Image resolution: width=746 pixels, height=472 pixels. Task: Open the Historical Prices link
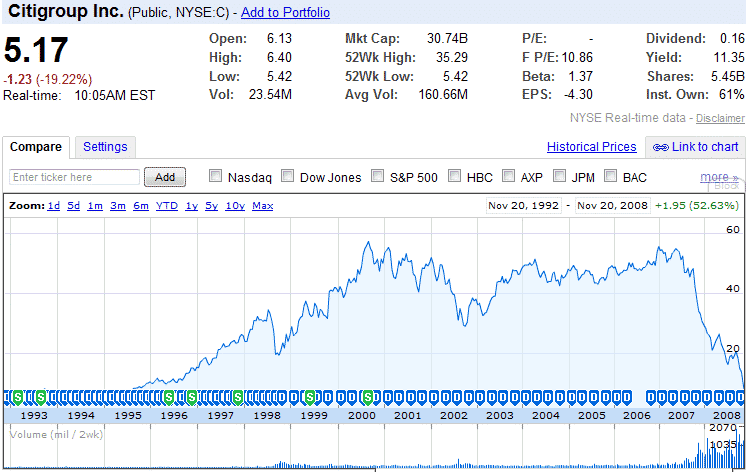[x=591, y=147]
